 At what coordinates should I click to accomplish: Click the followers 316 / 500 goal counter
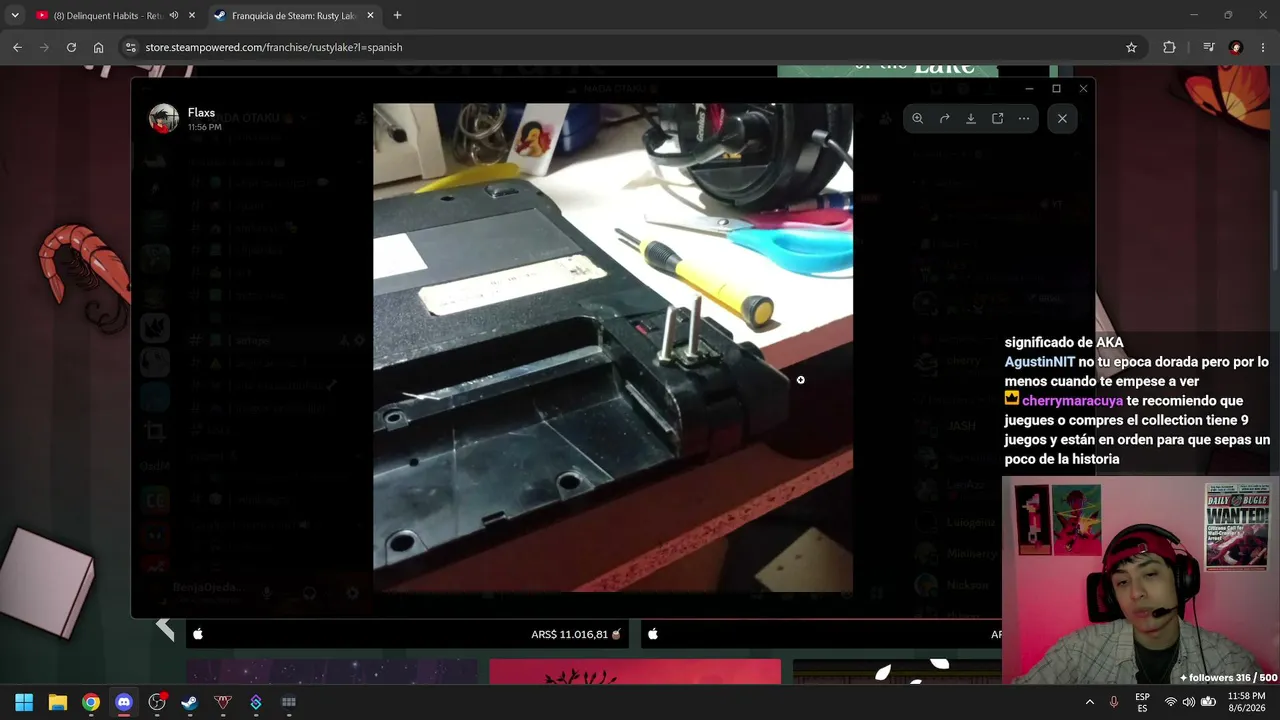tap(1228, 677)
